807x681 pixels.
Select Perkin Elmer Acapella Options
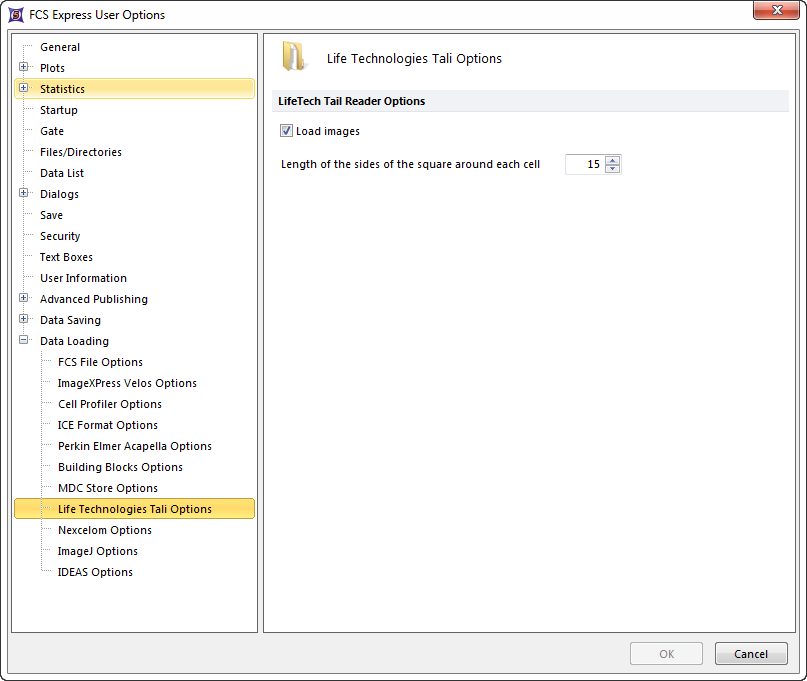click(x=135, y=446)
